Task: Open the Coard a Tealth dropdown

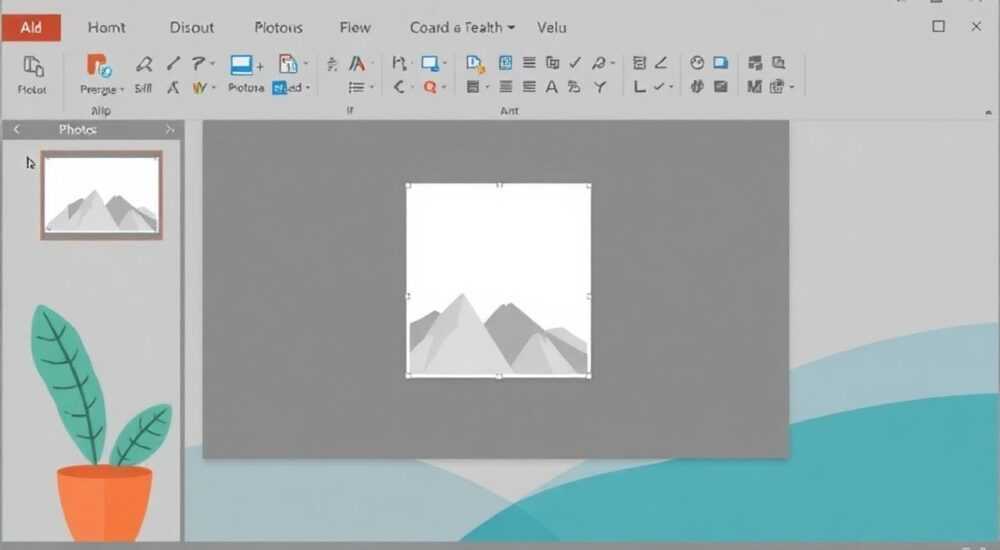Action: 511,28
